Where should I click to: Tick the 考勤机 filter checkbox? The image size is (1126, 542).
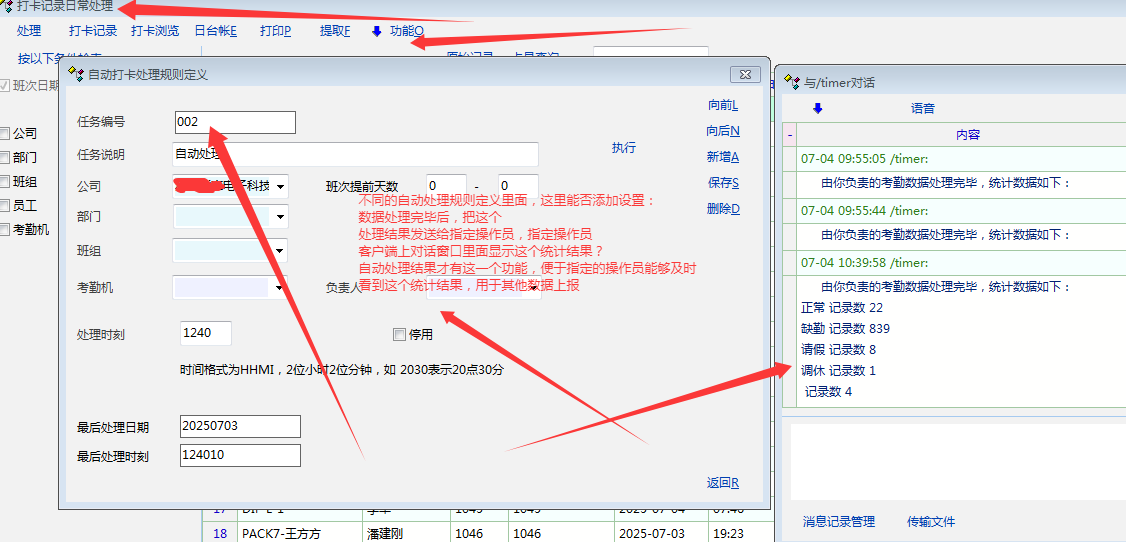coord(6,230)
